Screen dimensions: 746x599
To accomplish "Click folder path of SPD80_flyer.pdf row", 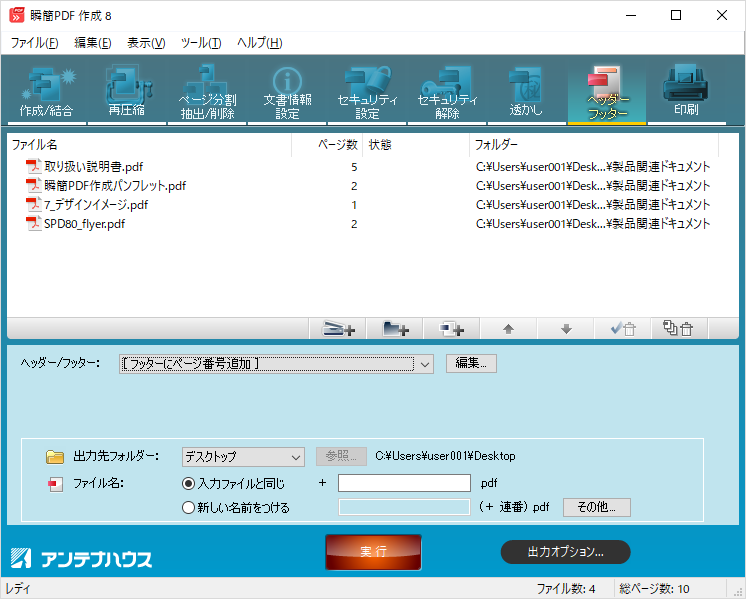I will (x=593, y=224).
